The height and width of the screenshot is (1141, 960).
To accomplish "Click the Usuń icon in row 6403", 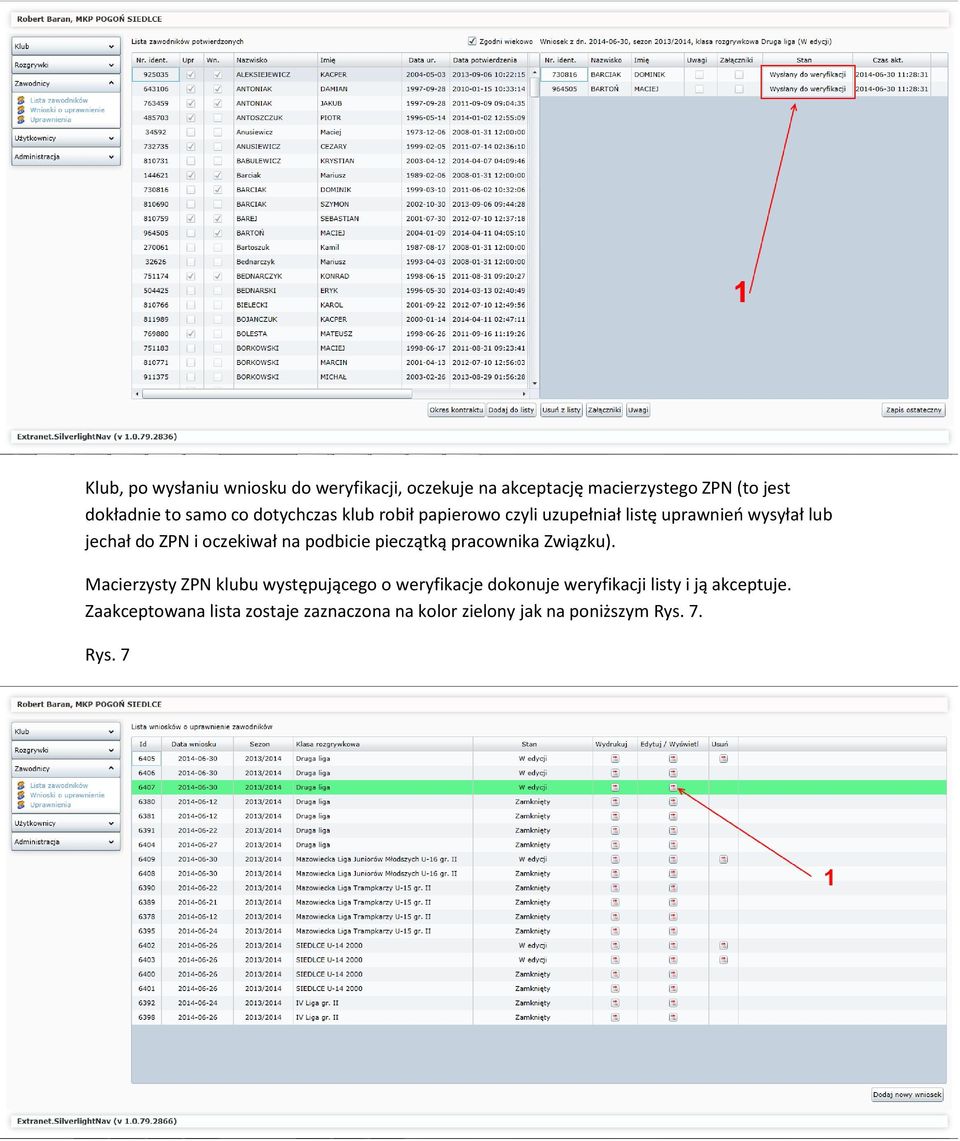I will tap(723, 960).
